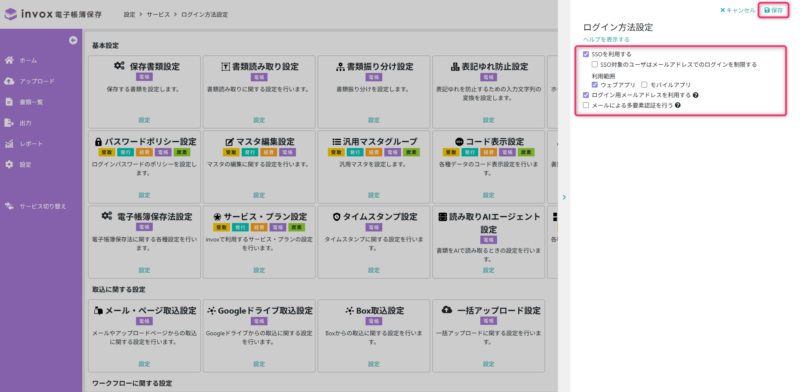Click the list icon beside 汎用マスタグループ
The height and width of the screenshot is (392, 800).
point(336,141)
